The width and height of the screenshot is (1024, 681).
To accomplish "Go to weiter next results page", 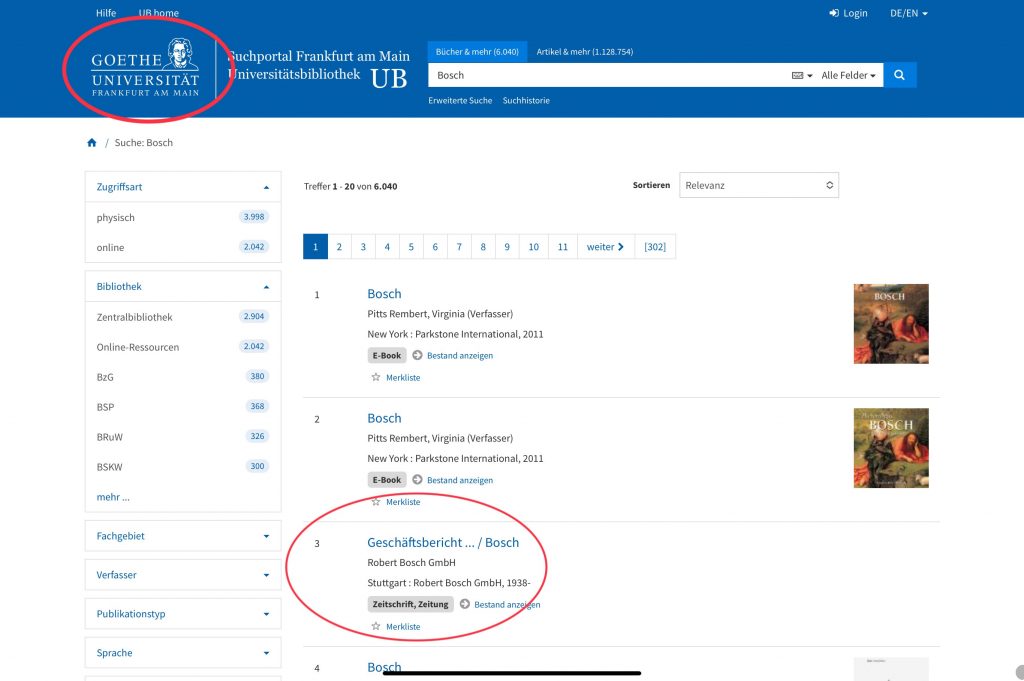I will coord(605,247).
